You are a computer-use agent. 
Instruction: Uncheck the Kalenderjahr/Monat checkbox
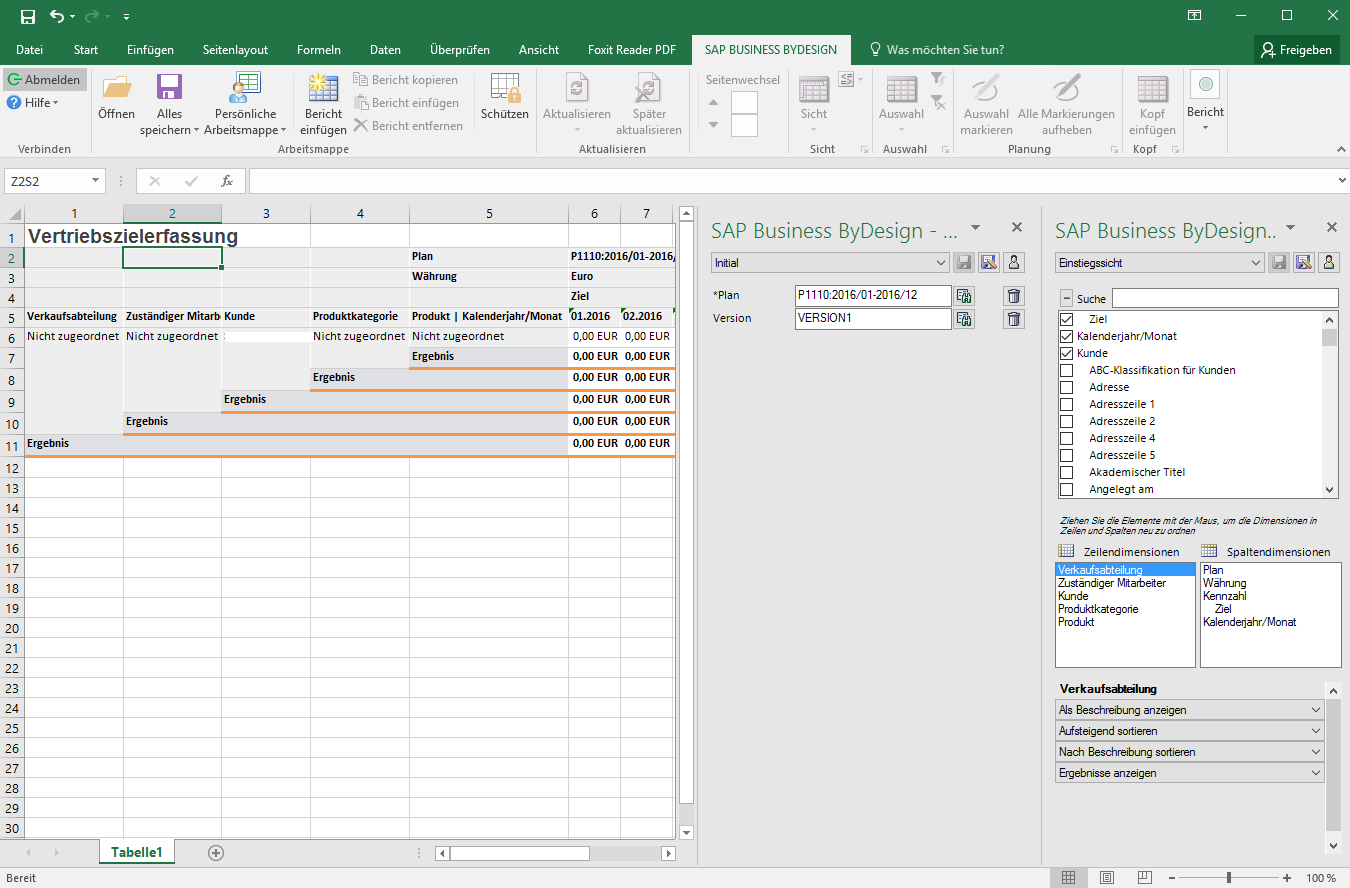click(1066, 336)
